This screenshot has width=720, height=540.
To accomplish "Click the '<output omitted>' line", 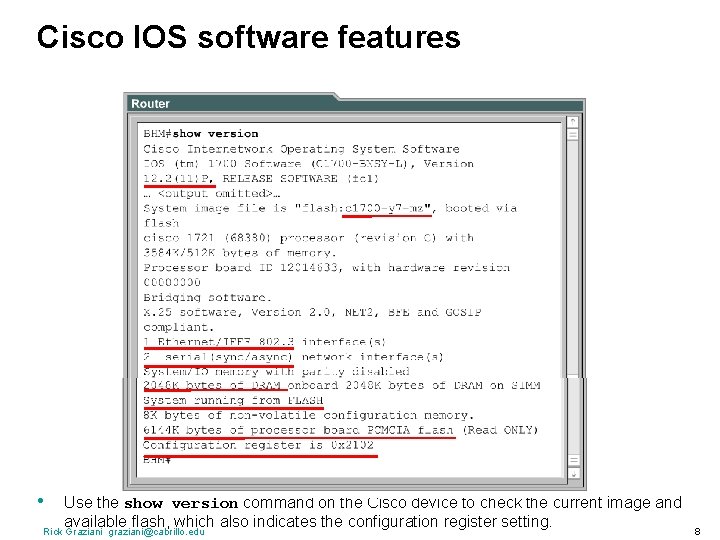I will click(212, 193).
